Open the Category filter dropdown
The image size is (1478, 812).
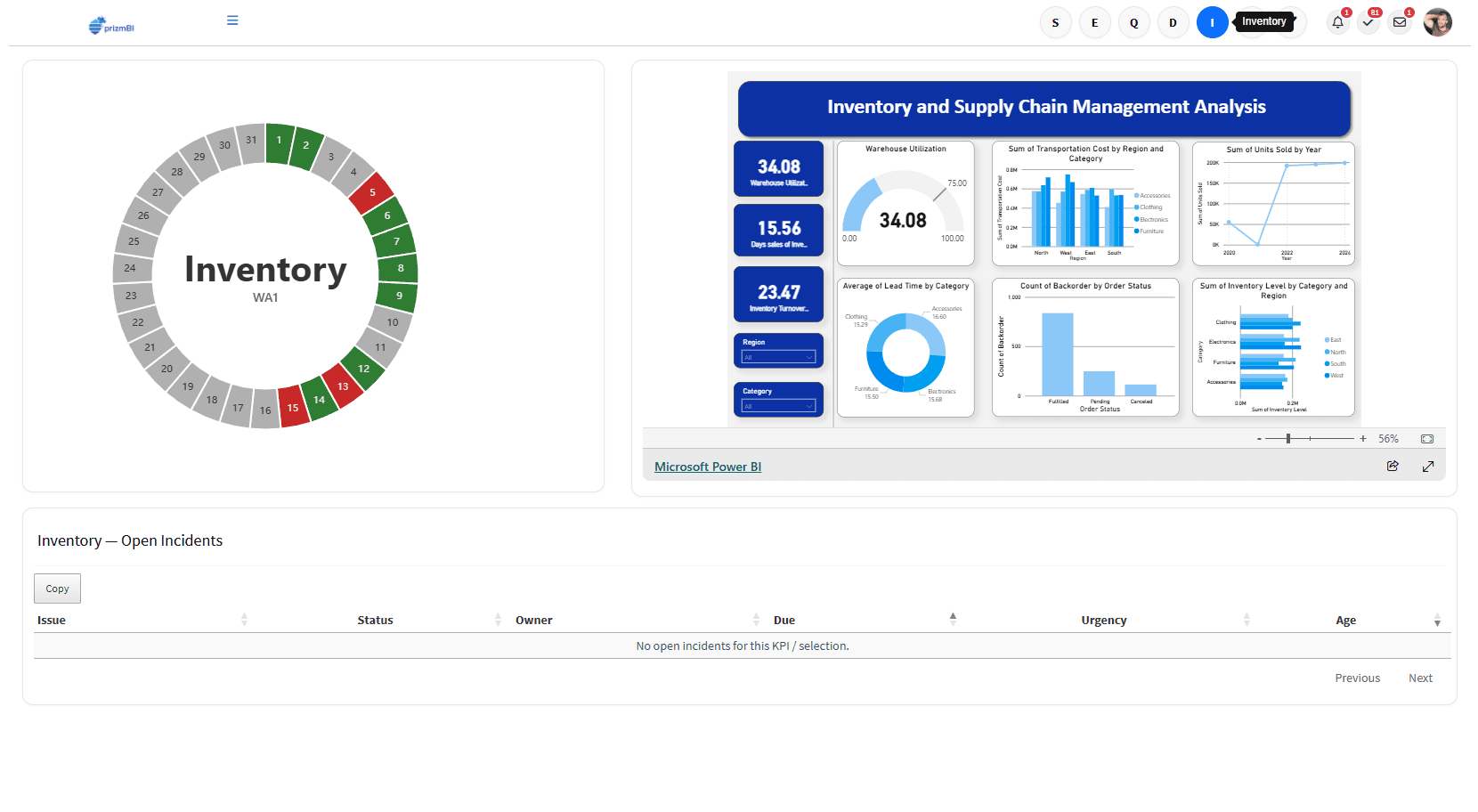point(777,406)
